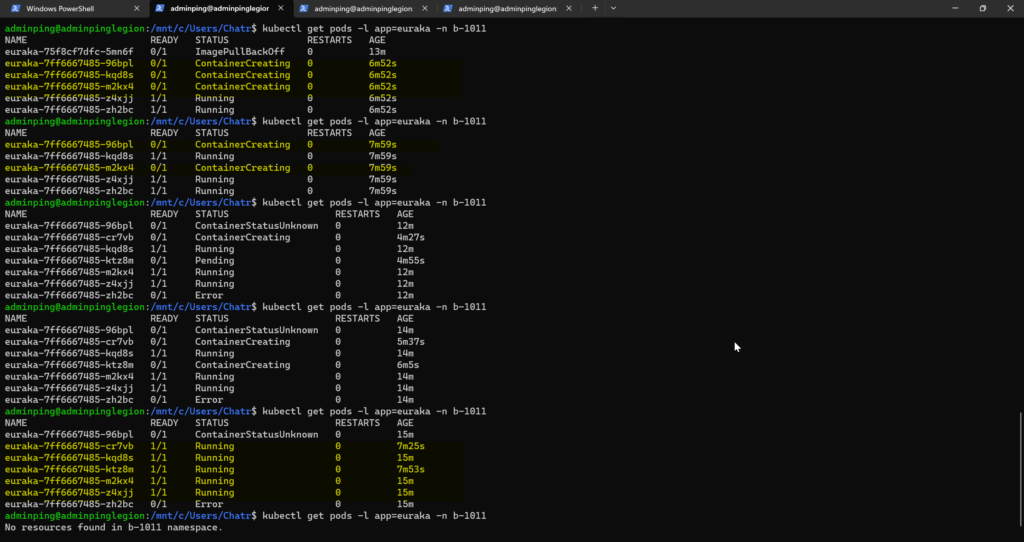Click the 5m37s age value
This screenshot has width=1024, height=542.
pos(410,342)
